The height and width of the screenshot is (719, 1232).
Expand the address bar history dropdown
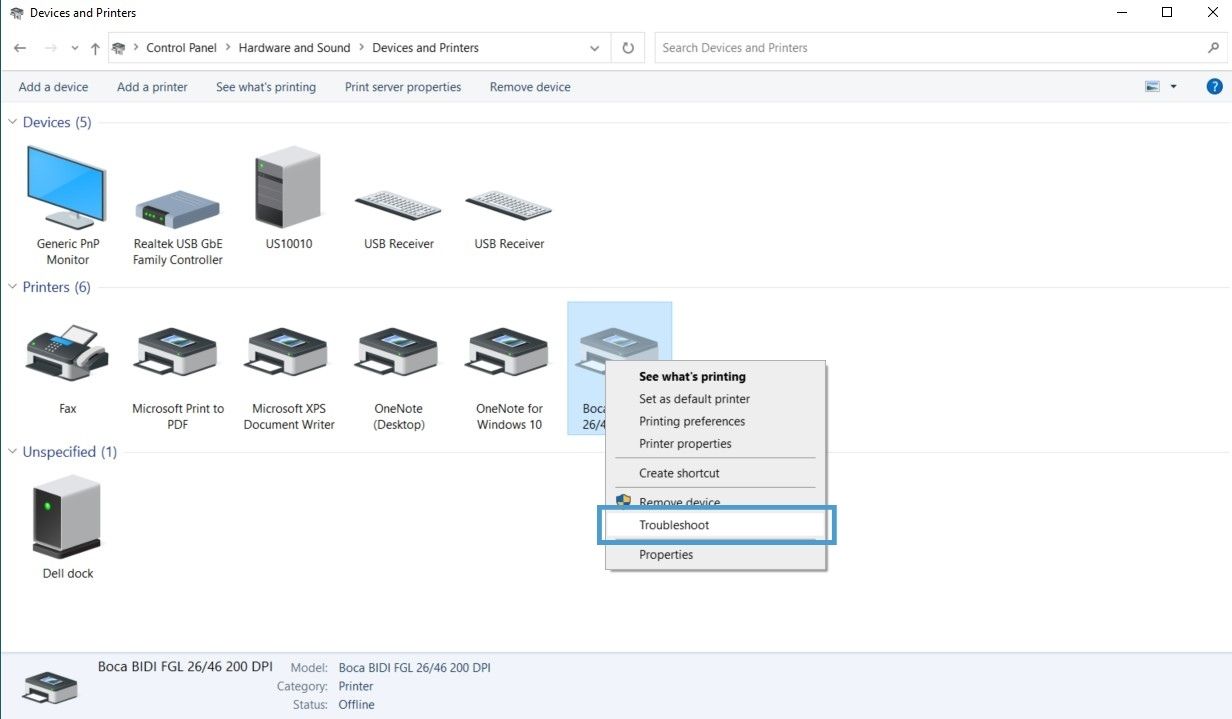pyautogui.click(x=595, y=48)
